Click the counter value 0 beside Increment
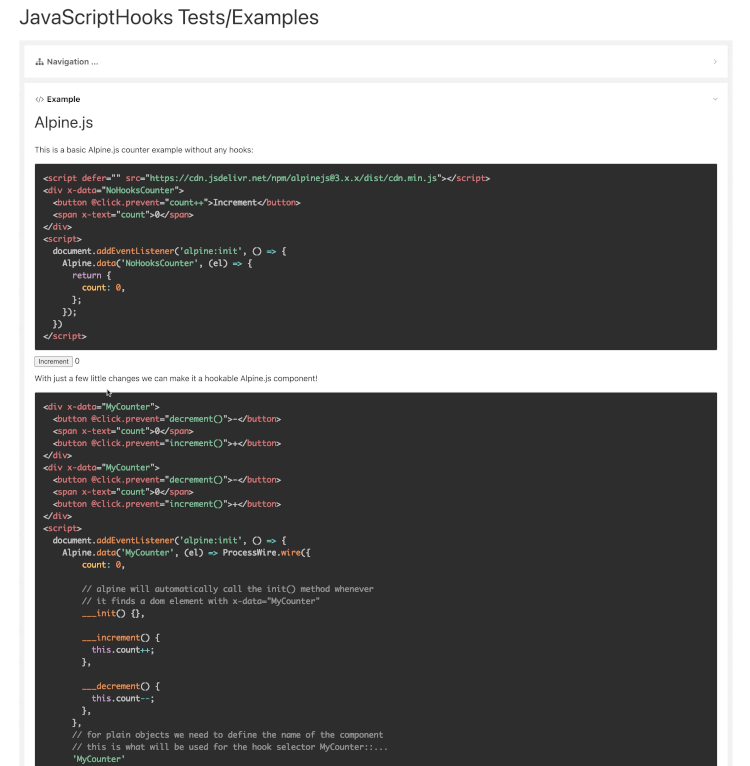This screenshot has height=766, width=750. [x=77, y=361]
